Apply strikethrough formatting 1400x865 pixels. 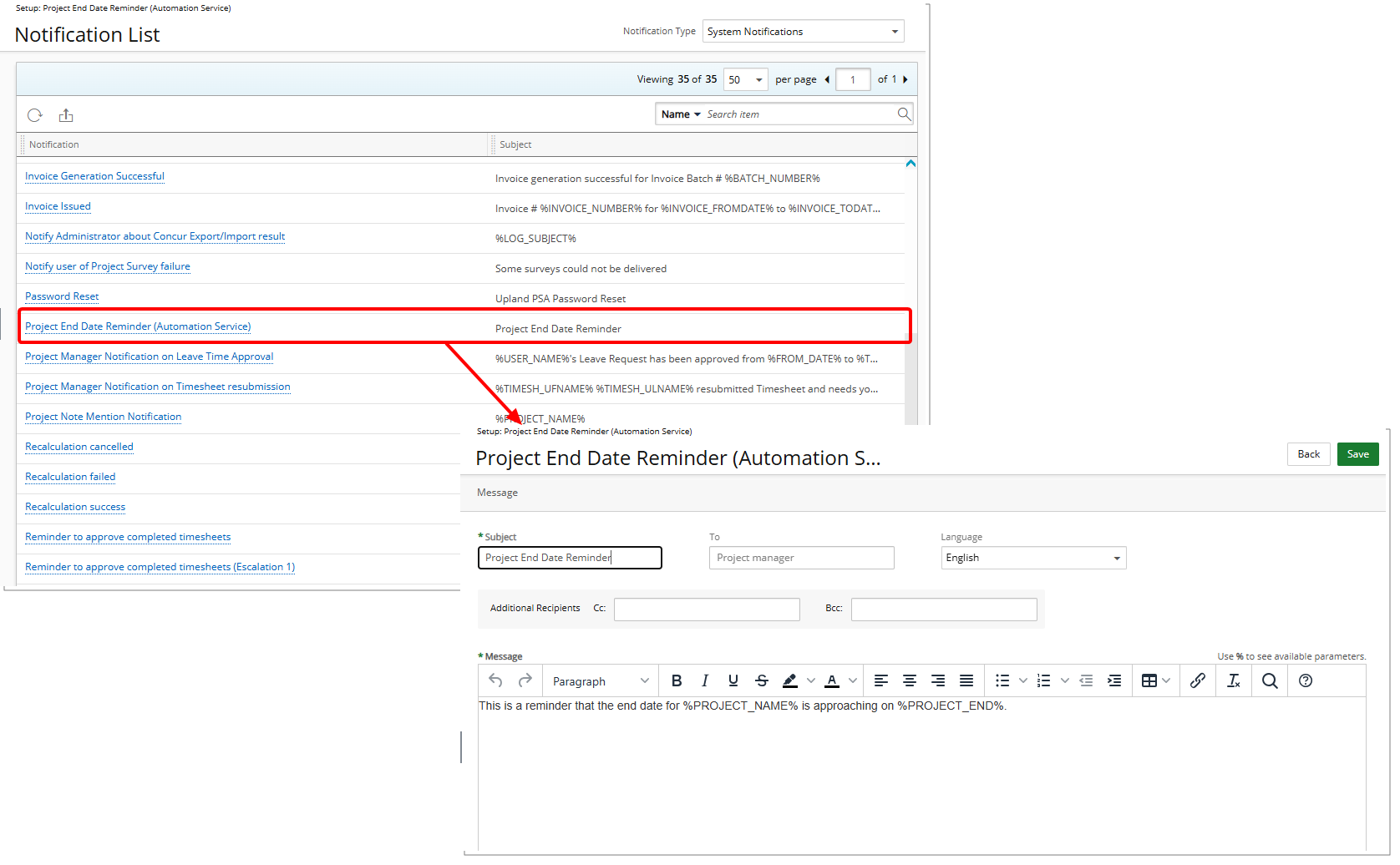761,680
